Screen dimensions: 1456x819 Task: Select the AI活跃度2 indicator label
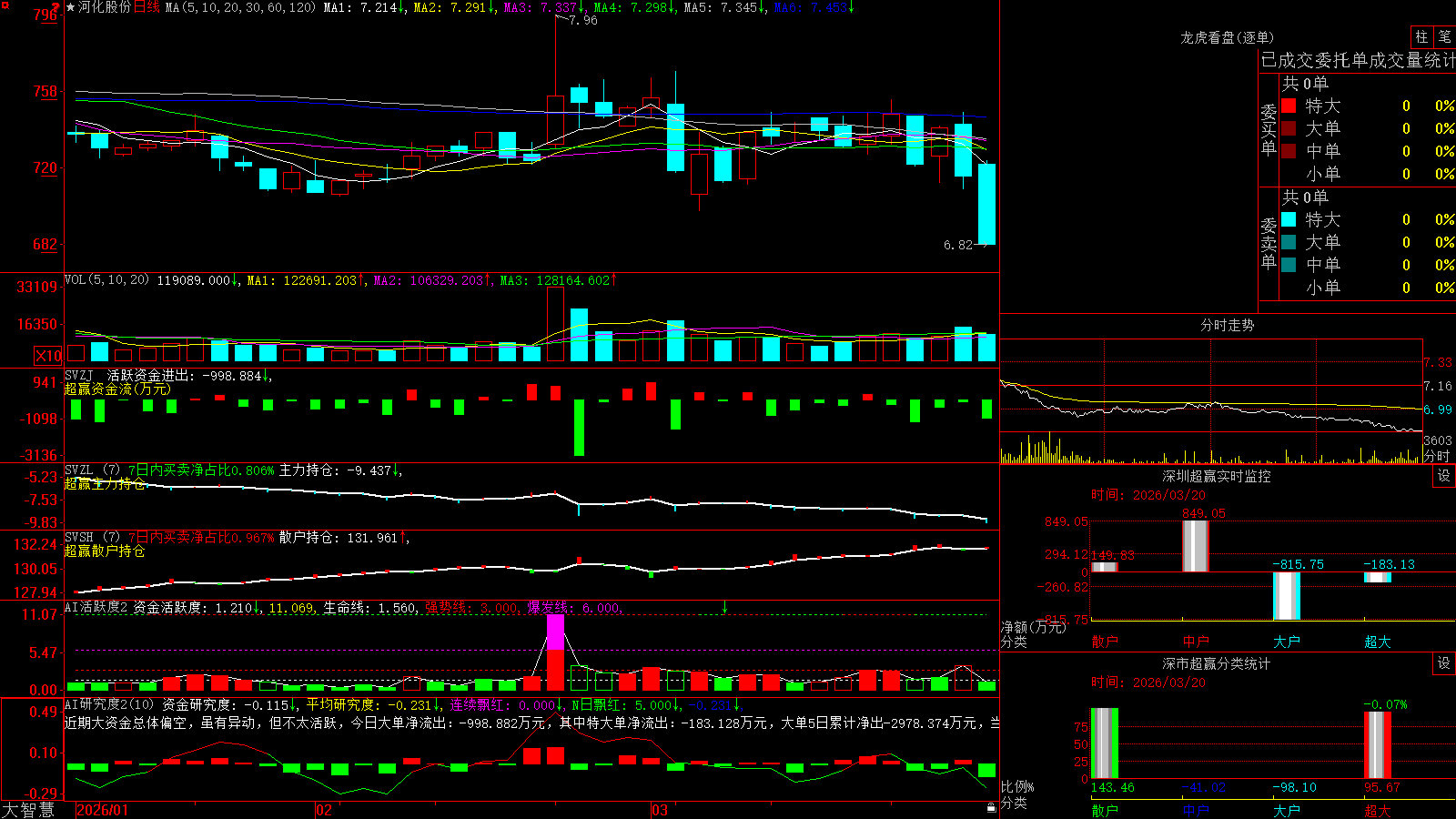tap(96, 607)
